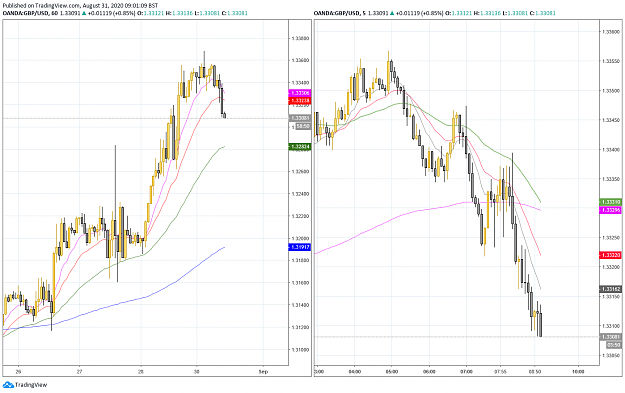Click date '27' on the 60-minute time axis
625x393 pixels.
click(x=79, y=371)
